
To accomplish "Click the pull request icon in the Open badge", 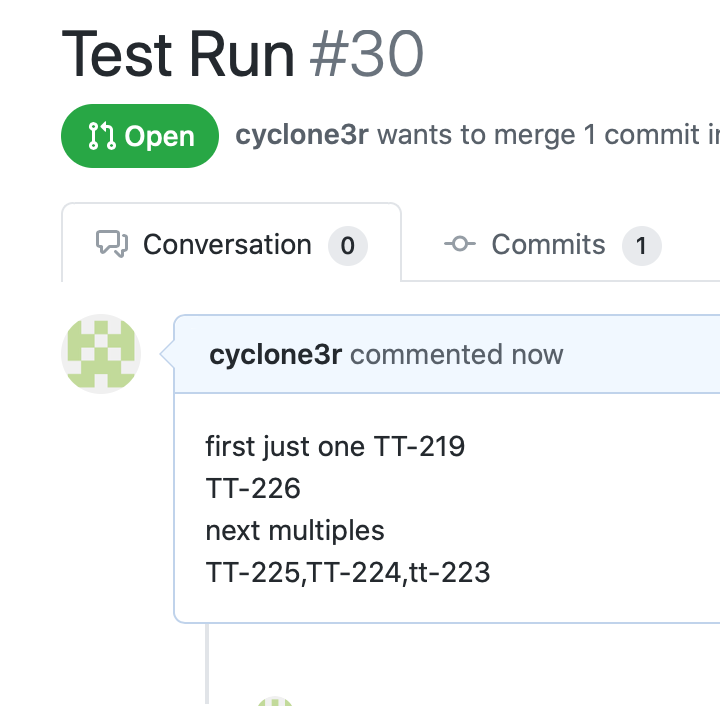I will 102,136.
